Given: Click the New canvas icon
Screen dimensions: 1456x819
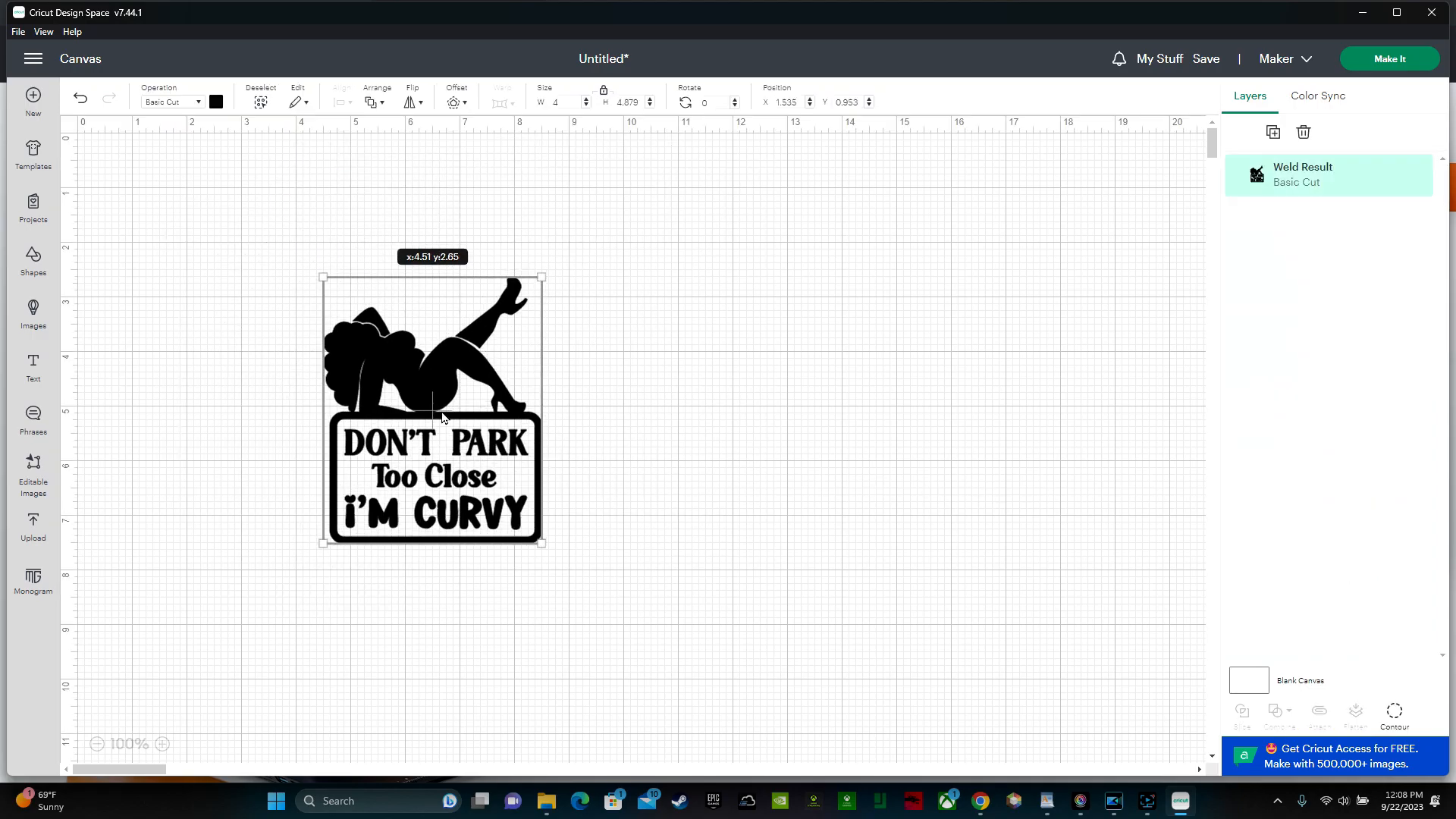Looking at the screenshot, I should pos(33,96).
